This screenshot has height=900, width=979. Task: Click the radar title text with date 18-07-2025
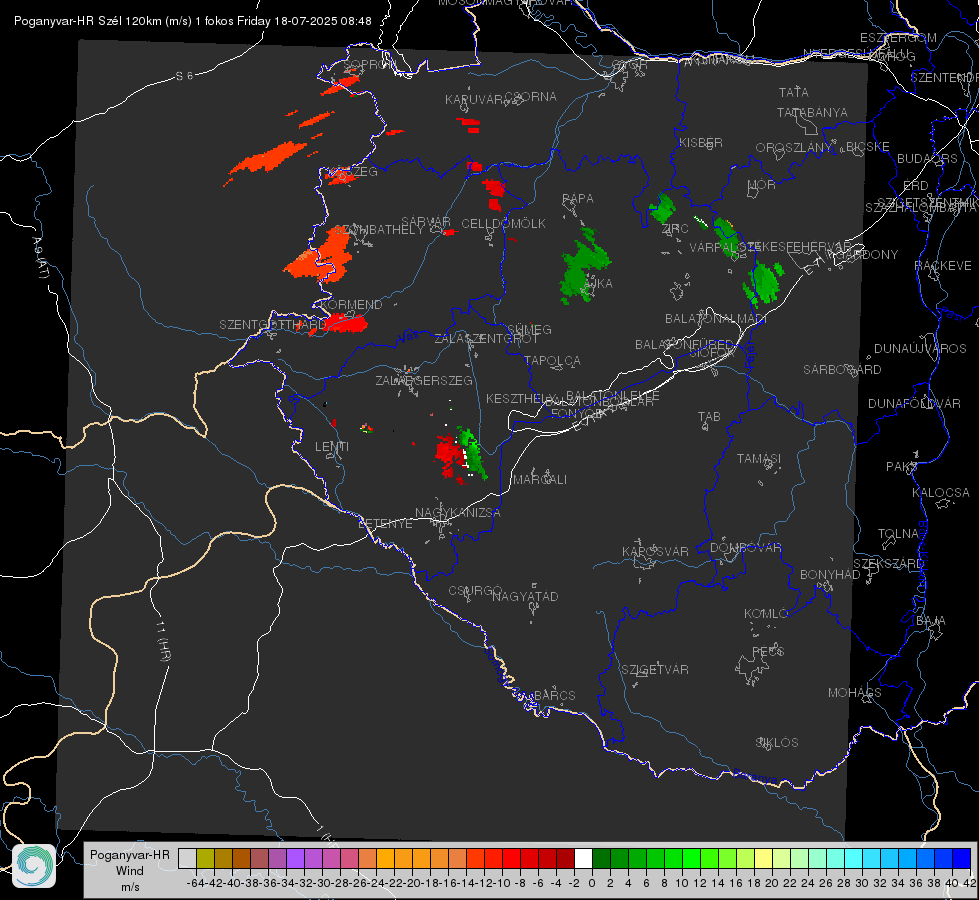click(192, 21)
